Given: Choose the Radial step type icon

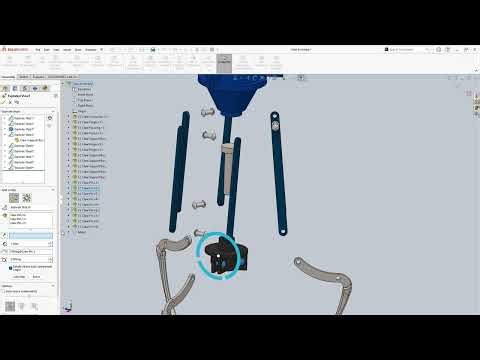Looking at the screenshot, I should coord(27,198).
